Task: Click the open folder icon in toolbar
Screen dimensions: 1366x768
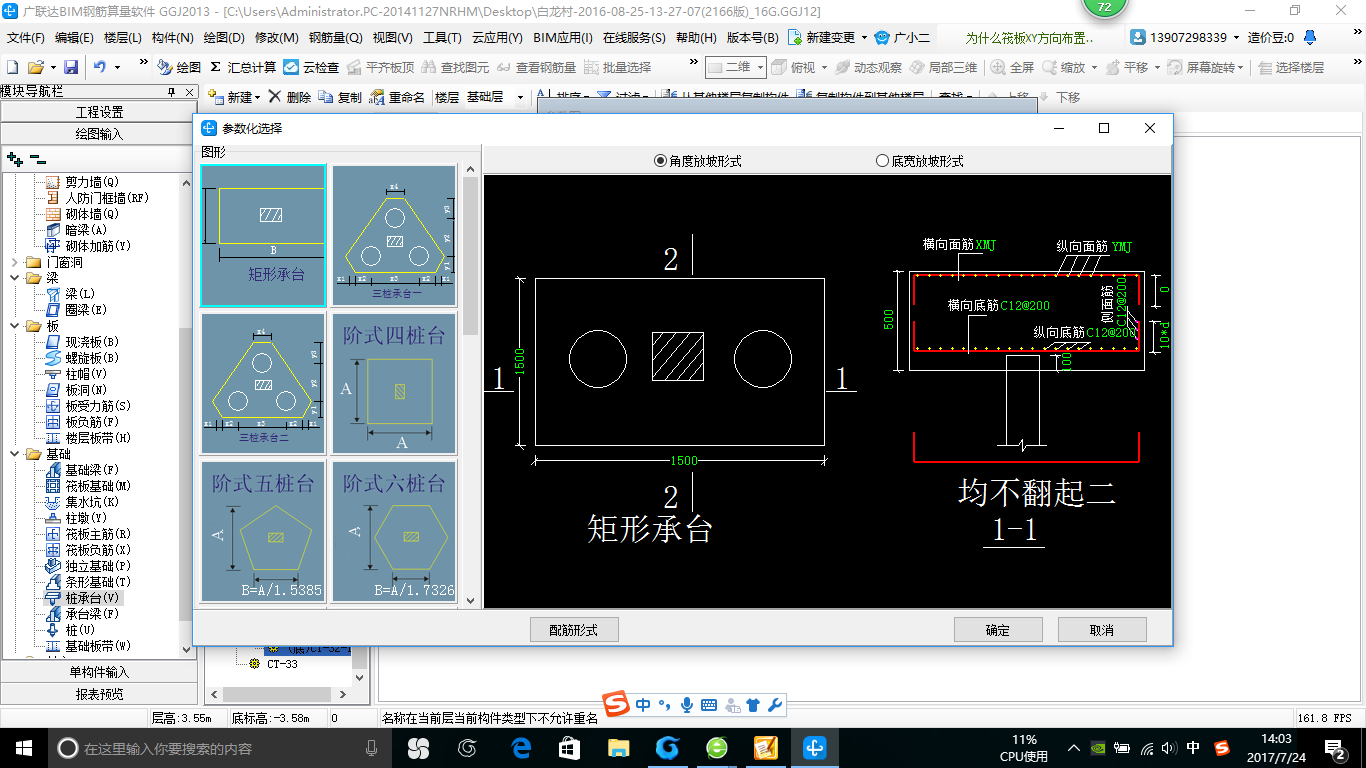Action: (x=35, y=67)
